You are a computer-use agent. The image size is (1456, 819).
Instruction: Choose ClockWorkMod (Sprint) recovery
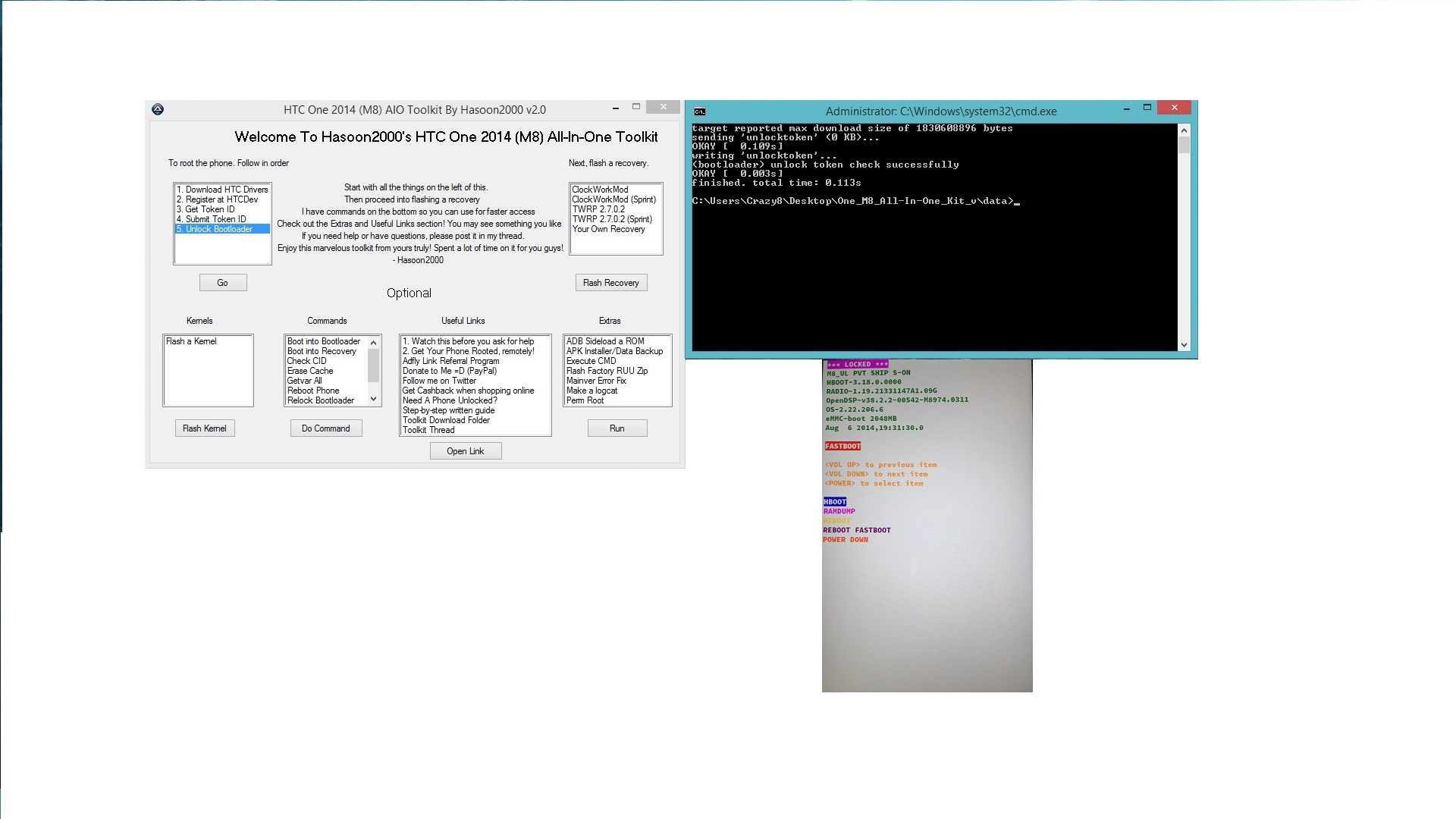pyautogui.click(x=616, y=199)
